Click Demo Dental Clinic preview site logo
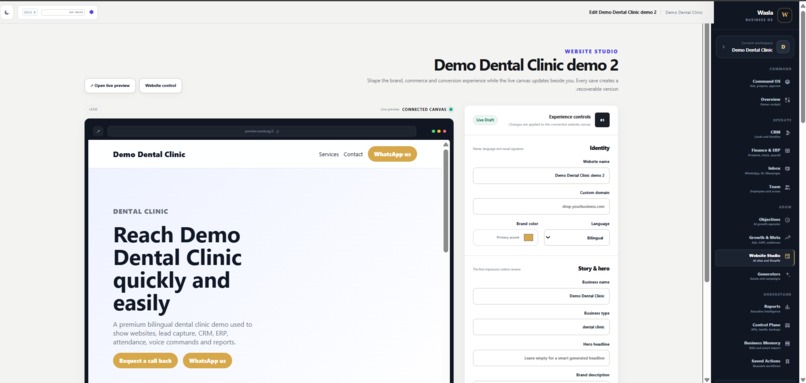The image size is (806, 383). pyautogui.click(x=149, y=154)
